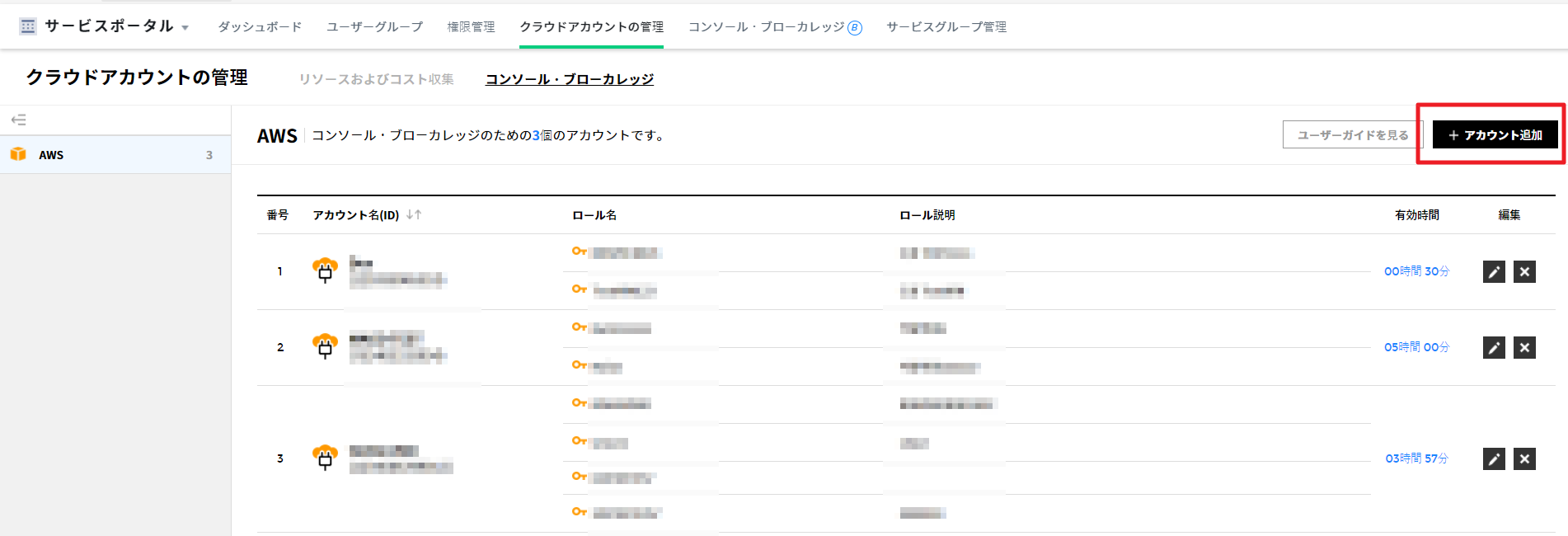The width and height of the screenshot is (1568, 536).
Task: Delete account 1 using X icon
Action: pos(1524,272)
